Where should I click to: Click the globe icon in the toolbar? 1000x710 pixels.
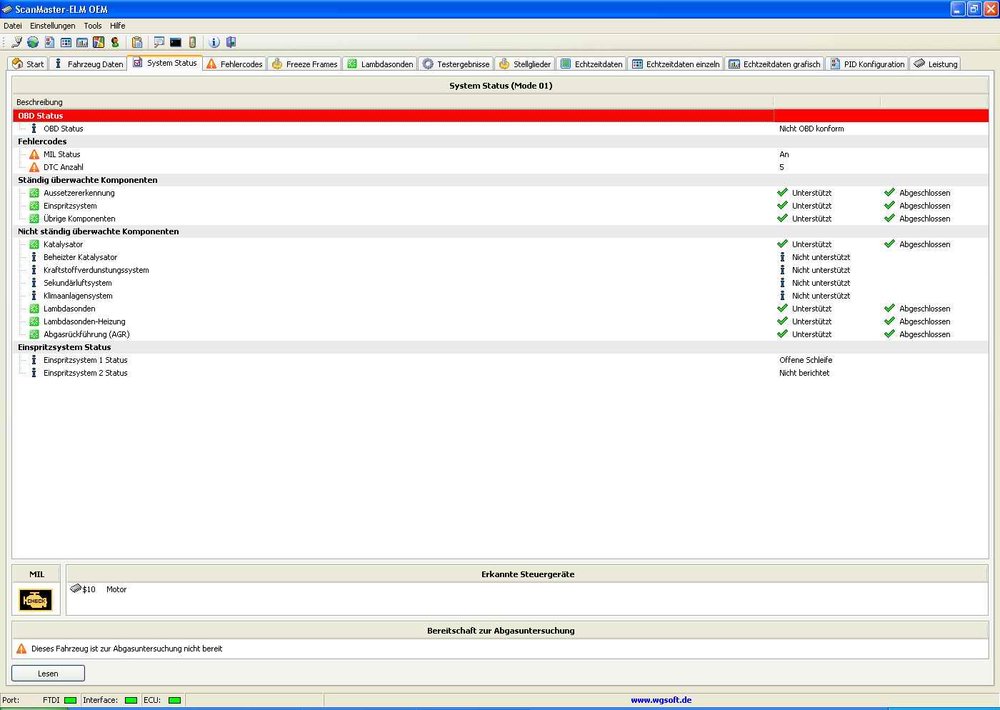point(32,43)
